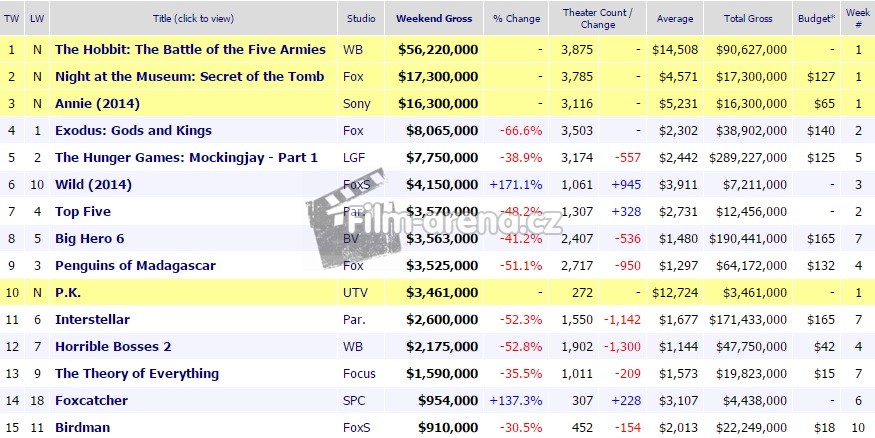The image size is (875, 438).
Task: Sort table by Weekend Gross column
Action: click(x=435, y=18)
